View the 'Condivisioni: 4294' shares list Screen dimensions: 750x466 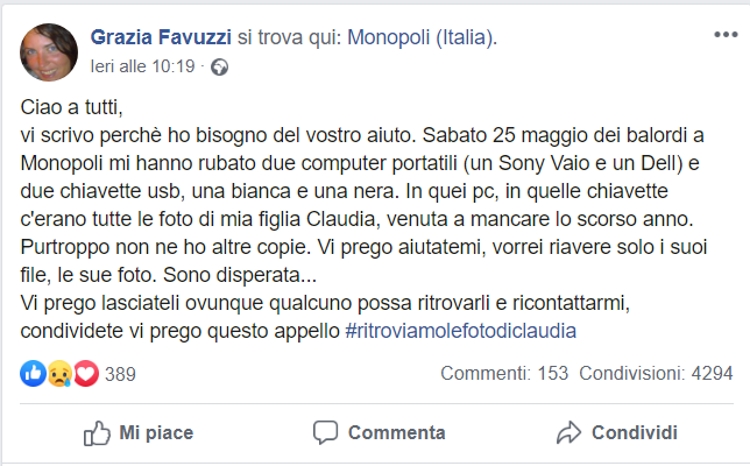pyautogui.click(x=656, y=375)
